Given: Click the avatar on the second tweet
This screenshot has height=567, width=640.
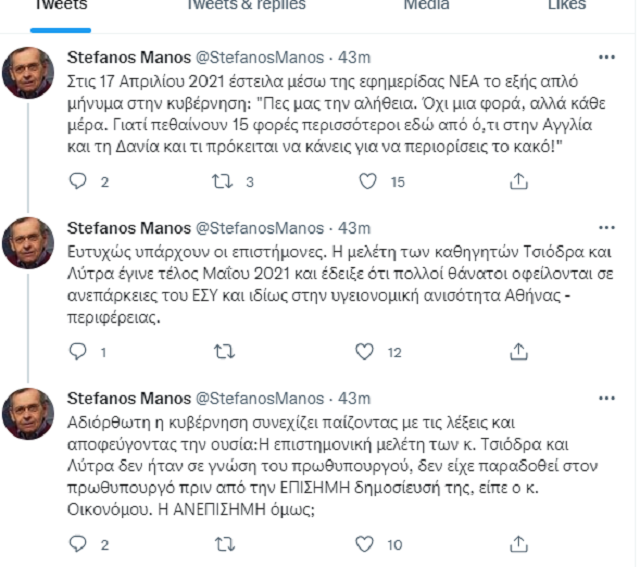Looking at the screenshot, I should click(28, 244).
